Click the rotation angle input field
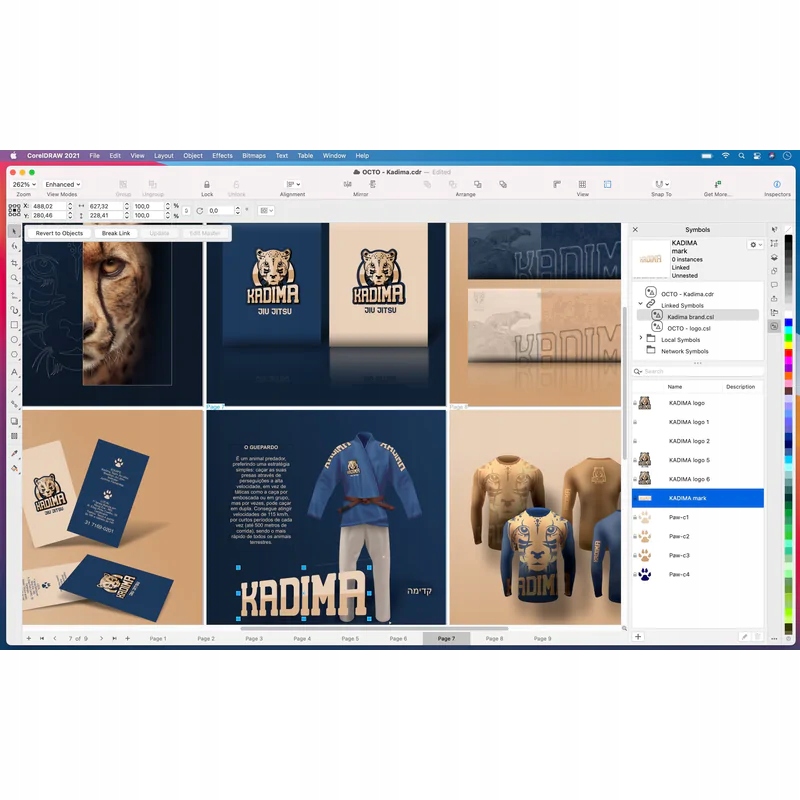The image size is (800, 800). tap(220, 210)
